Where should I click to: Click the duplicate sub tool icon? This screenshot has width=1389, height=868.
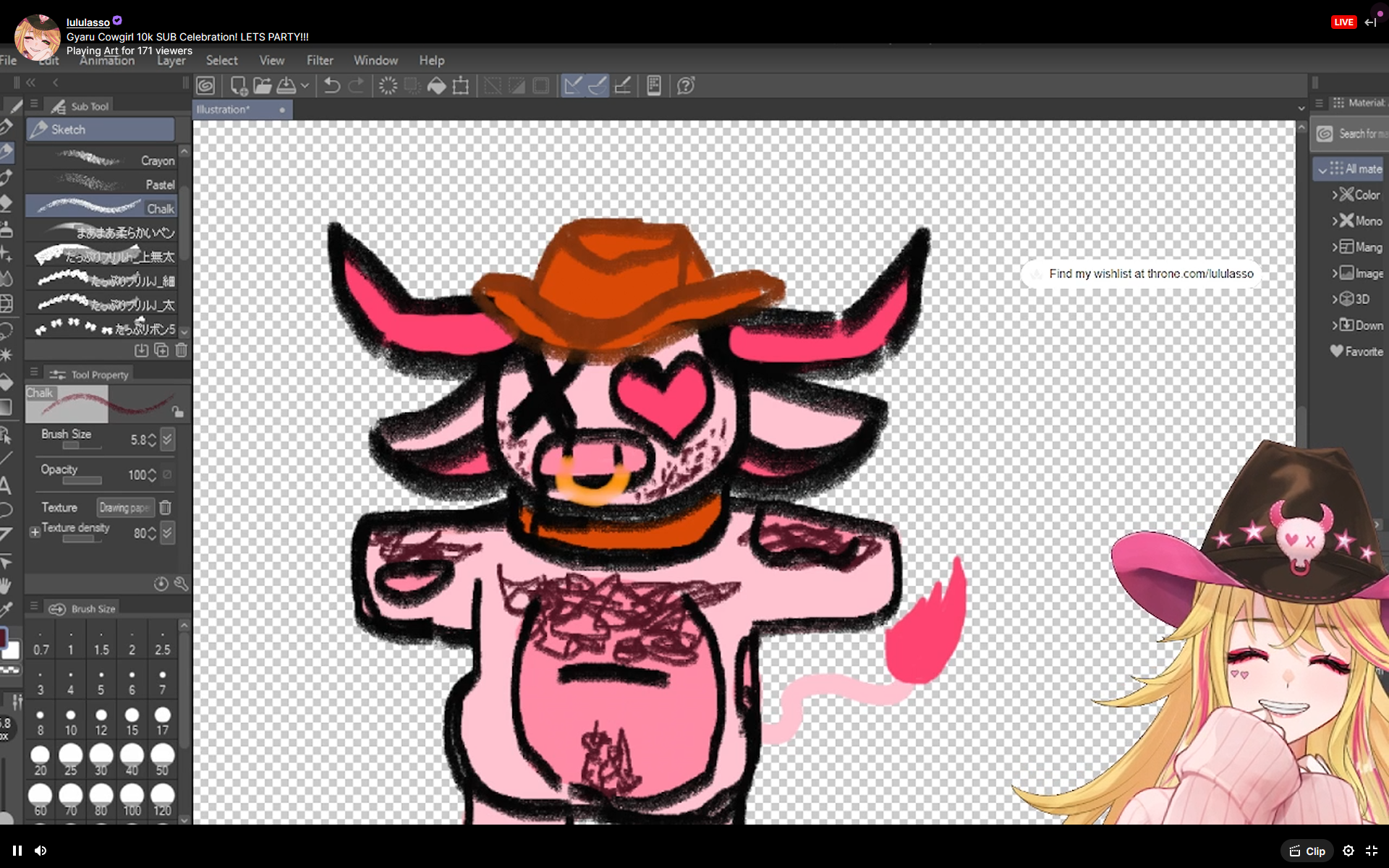[x=161, y=350]
